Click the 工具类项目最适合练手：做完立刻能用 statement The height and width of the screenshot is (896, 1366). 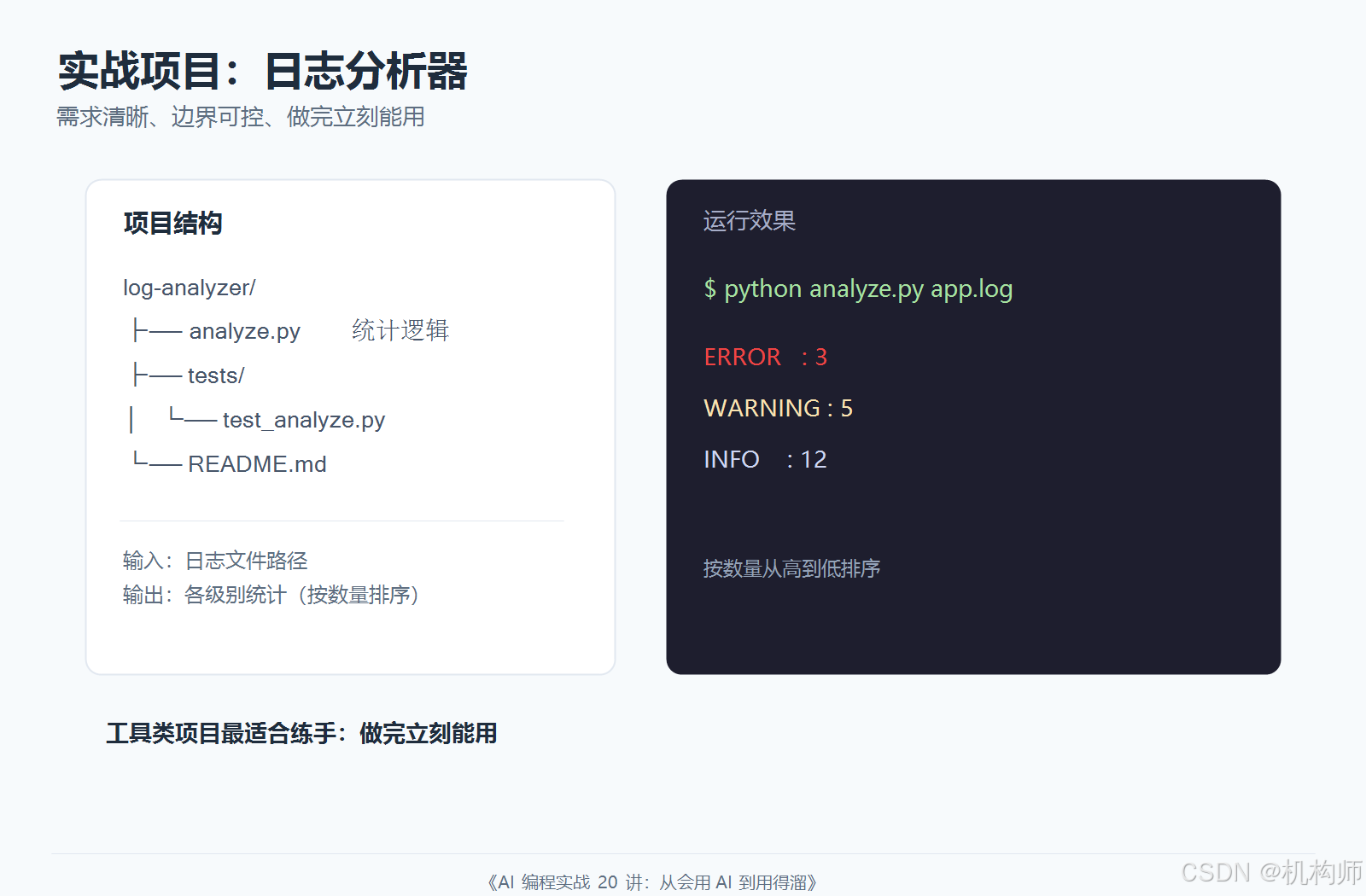(301, 733)
